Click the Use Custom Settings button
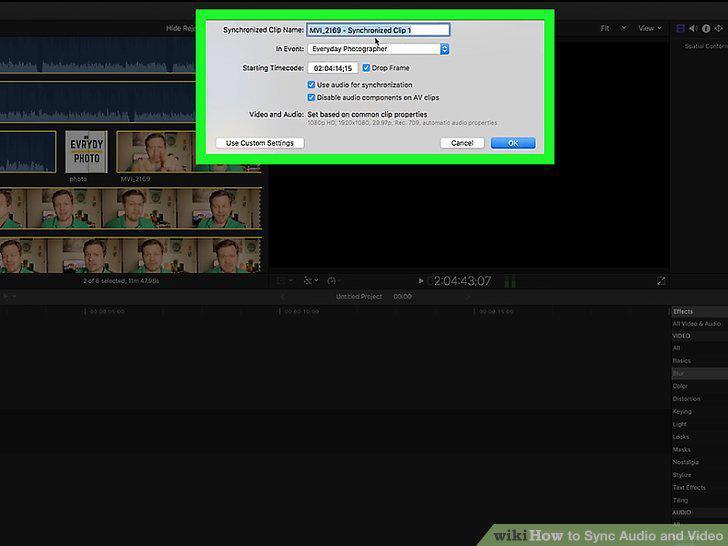 click(x=260, y=143)
